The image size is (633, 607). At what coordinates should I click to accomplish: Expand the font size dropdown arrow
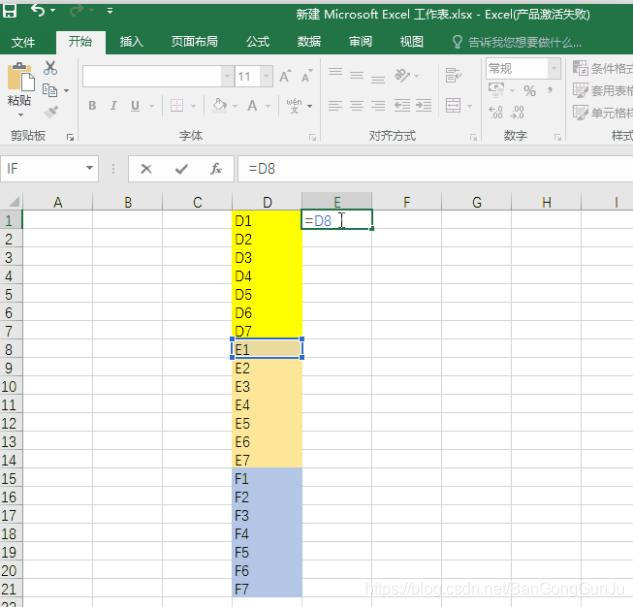tap(266, 76)
